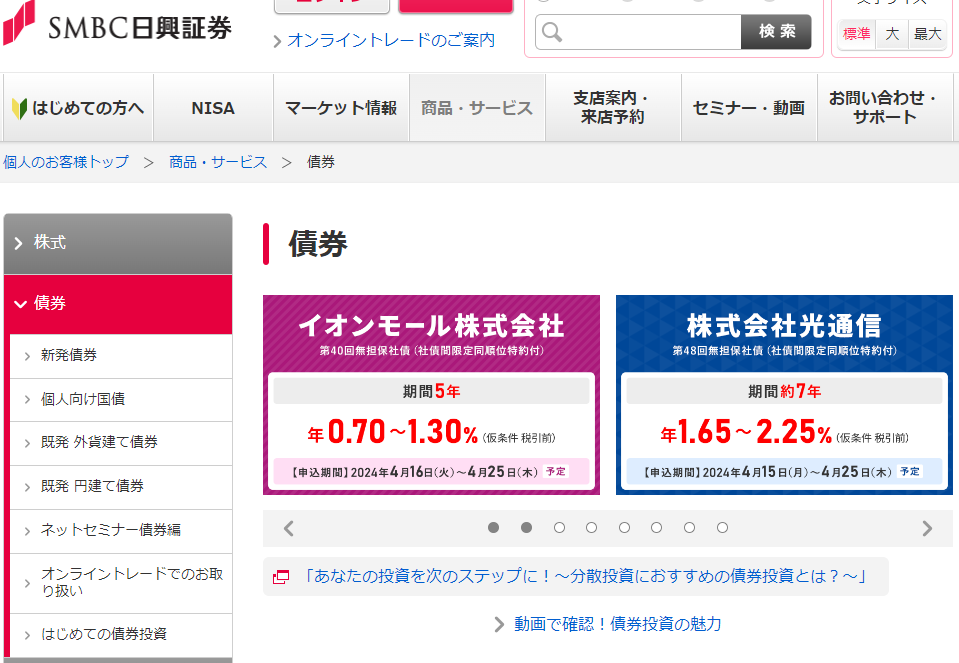
Task: Open 動画で確認！債券投資の魅力 link
Action: pos(618,624)
